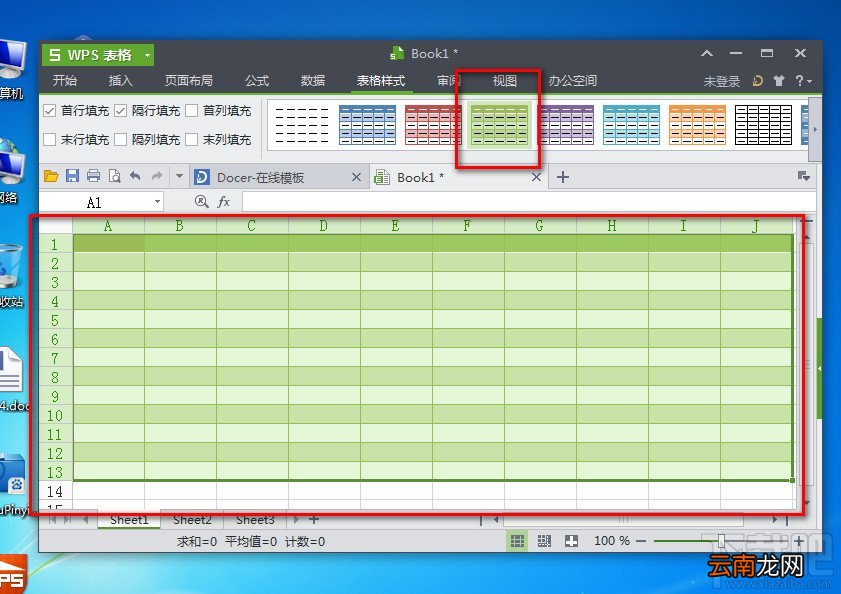Open WPS Presentation icon on desktop

[12, 574]
